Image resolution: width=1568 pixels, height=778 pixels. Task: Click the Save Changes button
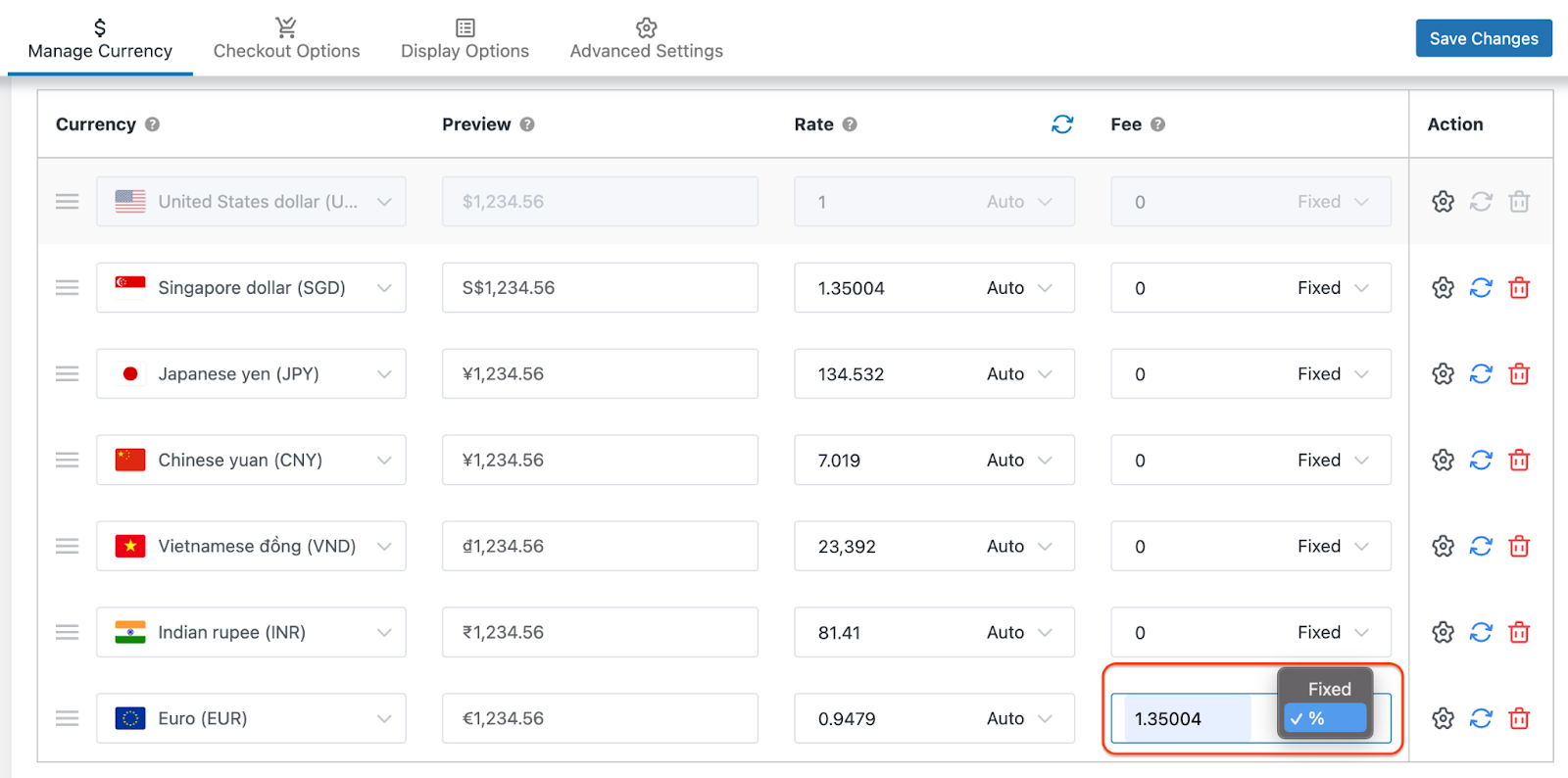tap(1483, 38)
